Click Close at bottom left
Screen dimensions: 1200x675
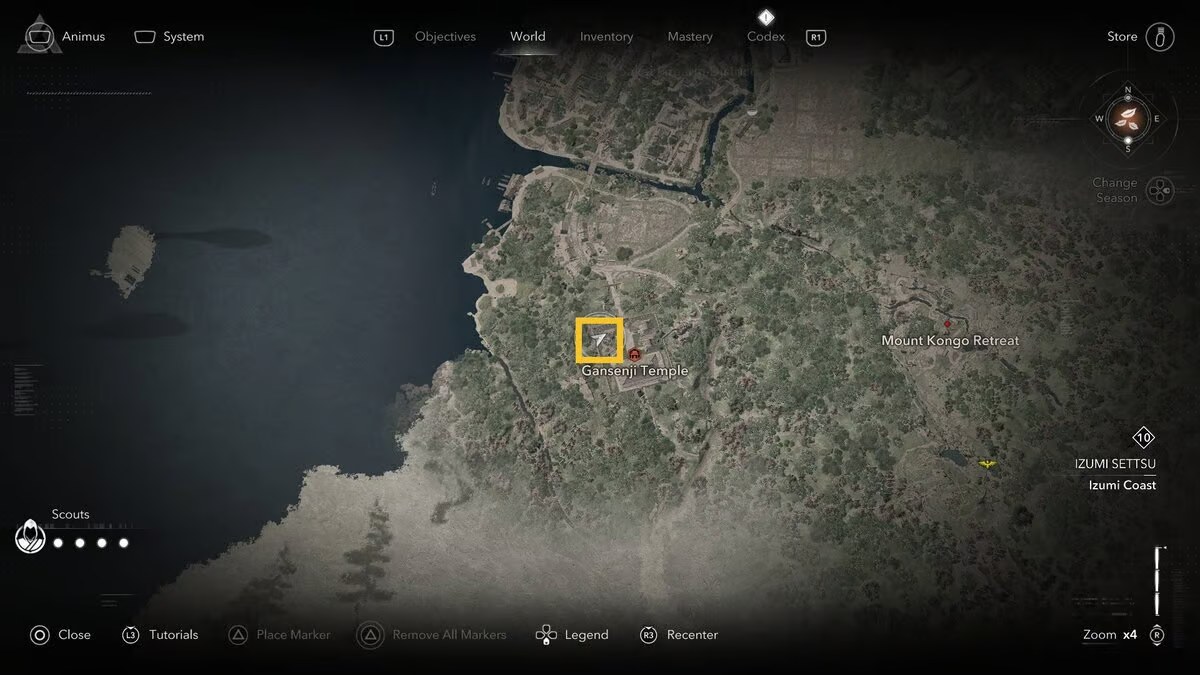pyautogui.click(x=74, y=635)
